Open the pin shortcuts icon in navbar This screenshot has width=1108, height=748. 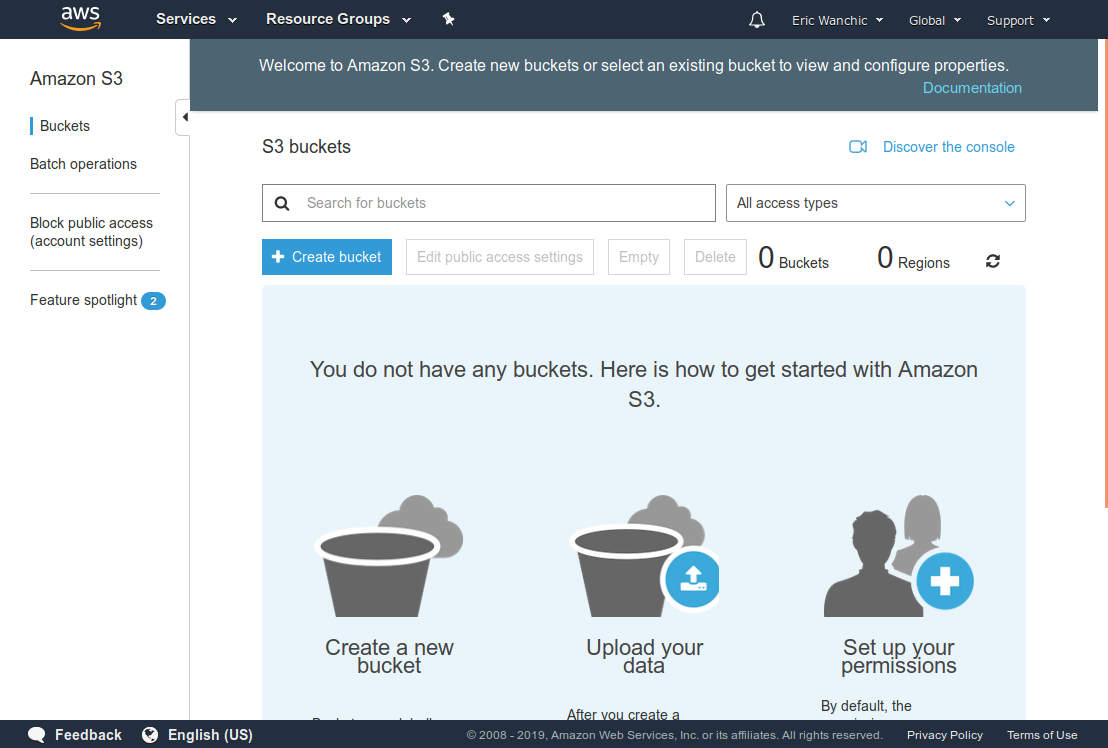click(448, 19)
